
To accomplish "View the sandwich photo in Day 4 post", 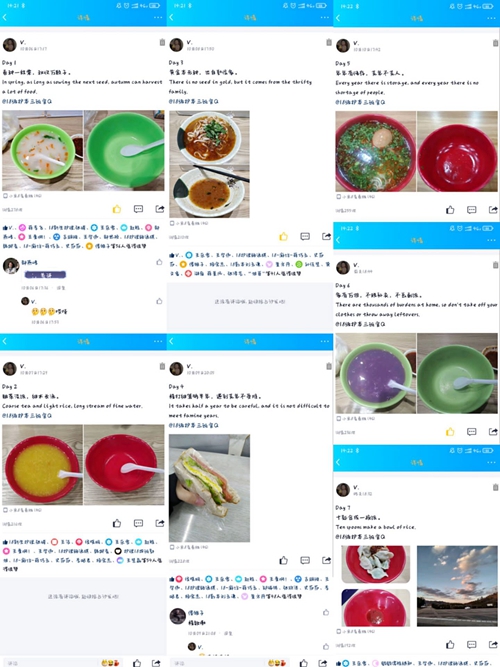I will pos(209,488).
